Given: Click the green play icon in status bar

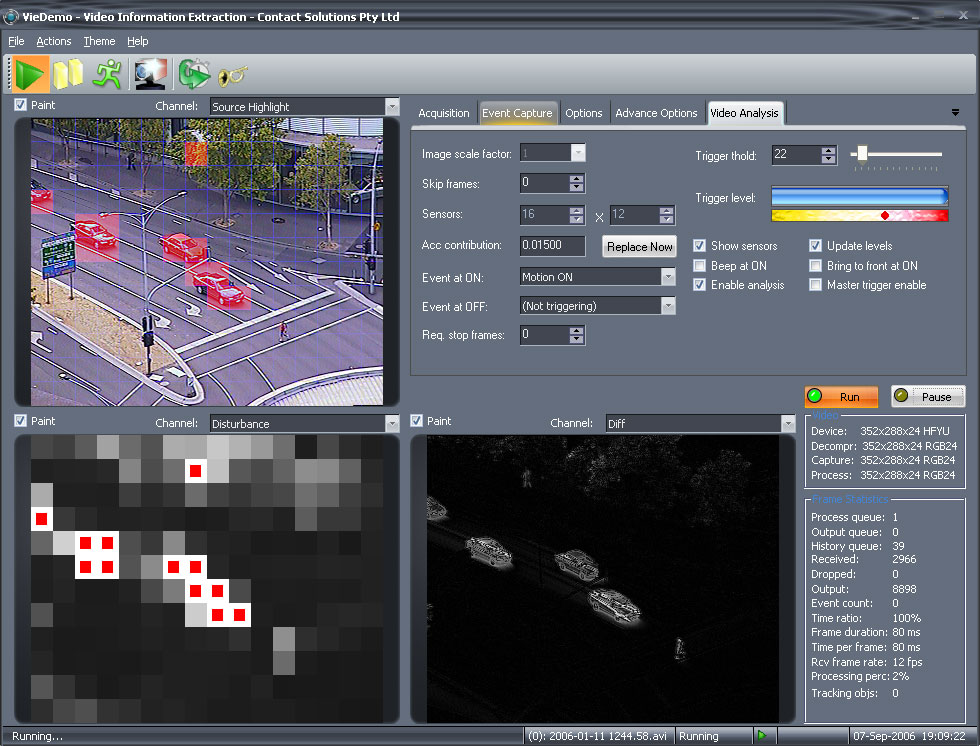Looking at the screenshot, I should tap(762, 736).
